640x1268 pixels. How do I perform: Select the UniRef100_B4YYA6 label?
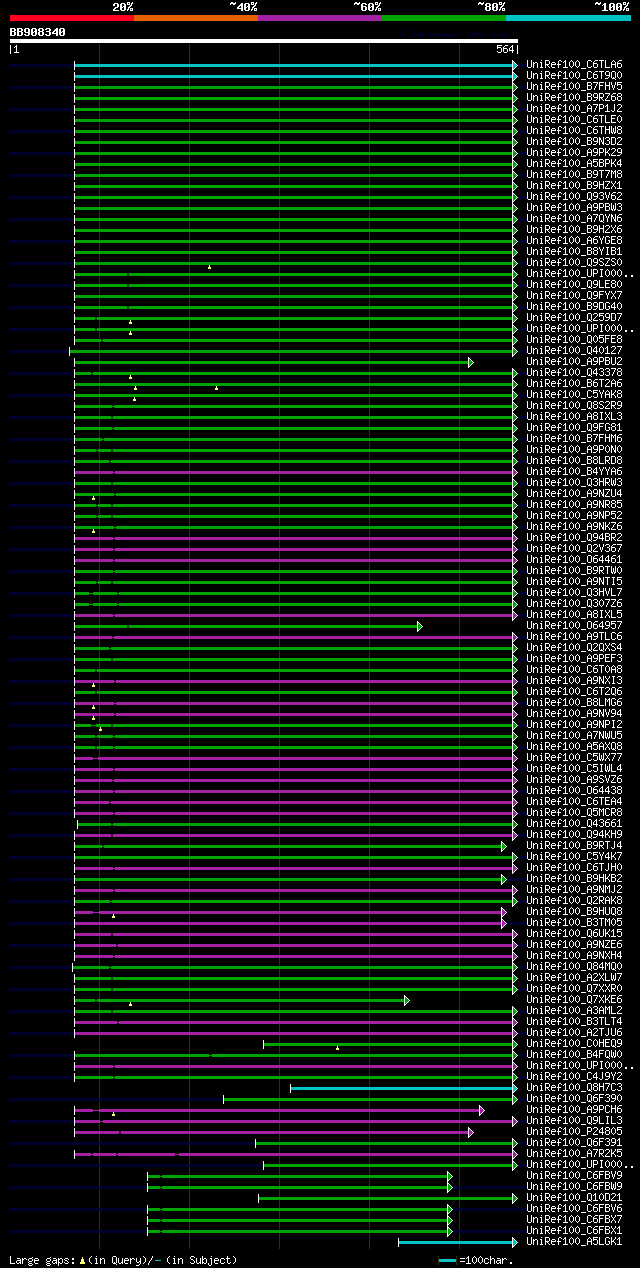coord(574,471)
